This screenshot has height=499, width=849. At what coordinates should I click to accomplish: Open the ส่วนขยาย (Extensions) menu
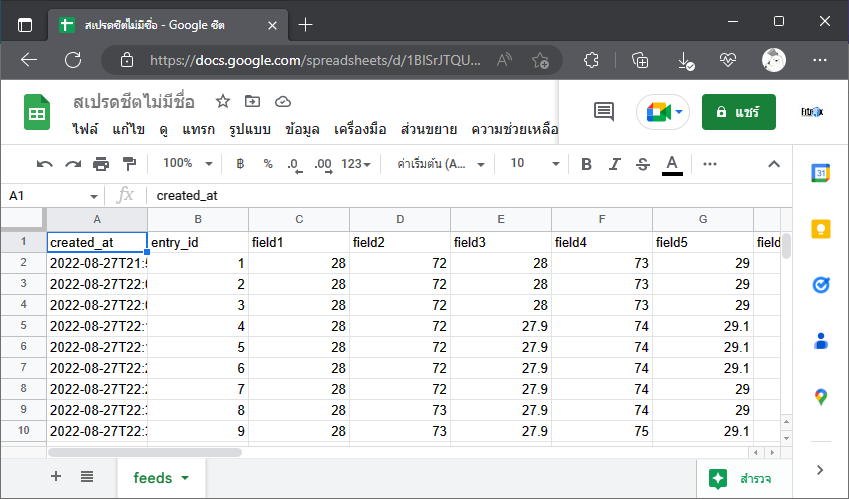[429, 129]
